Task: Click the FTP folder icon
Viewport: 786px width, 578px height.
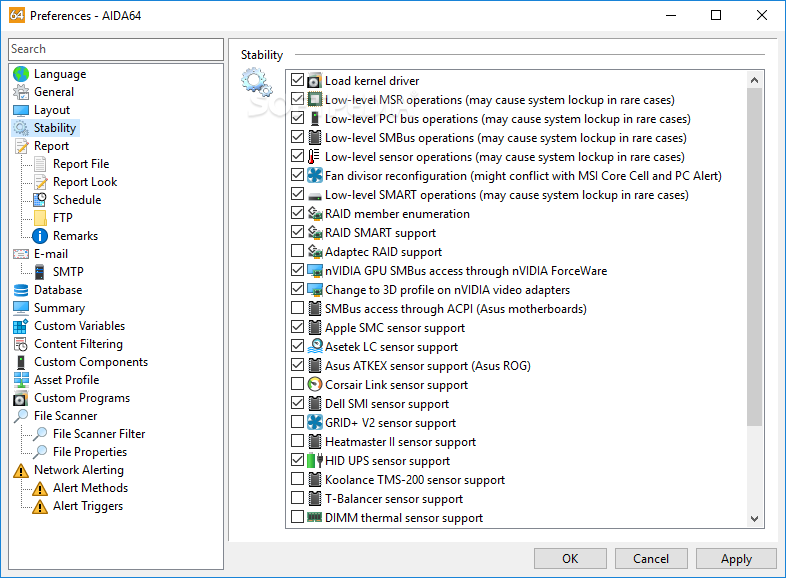Action: (x=40, y=218)
